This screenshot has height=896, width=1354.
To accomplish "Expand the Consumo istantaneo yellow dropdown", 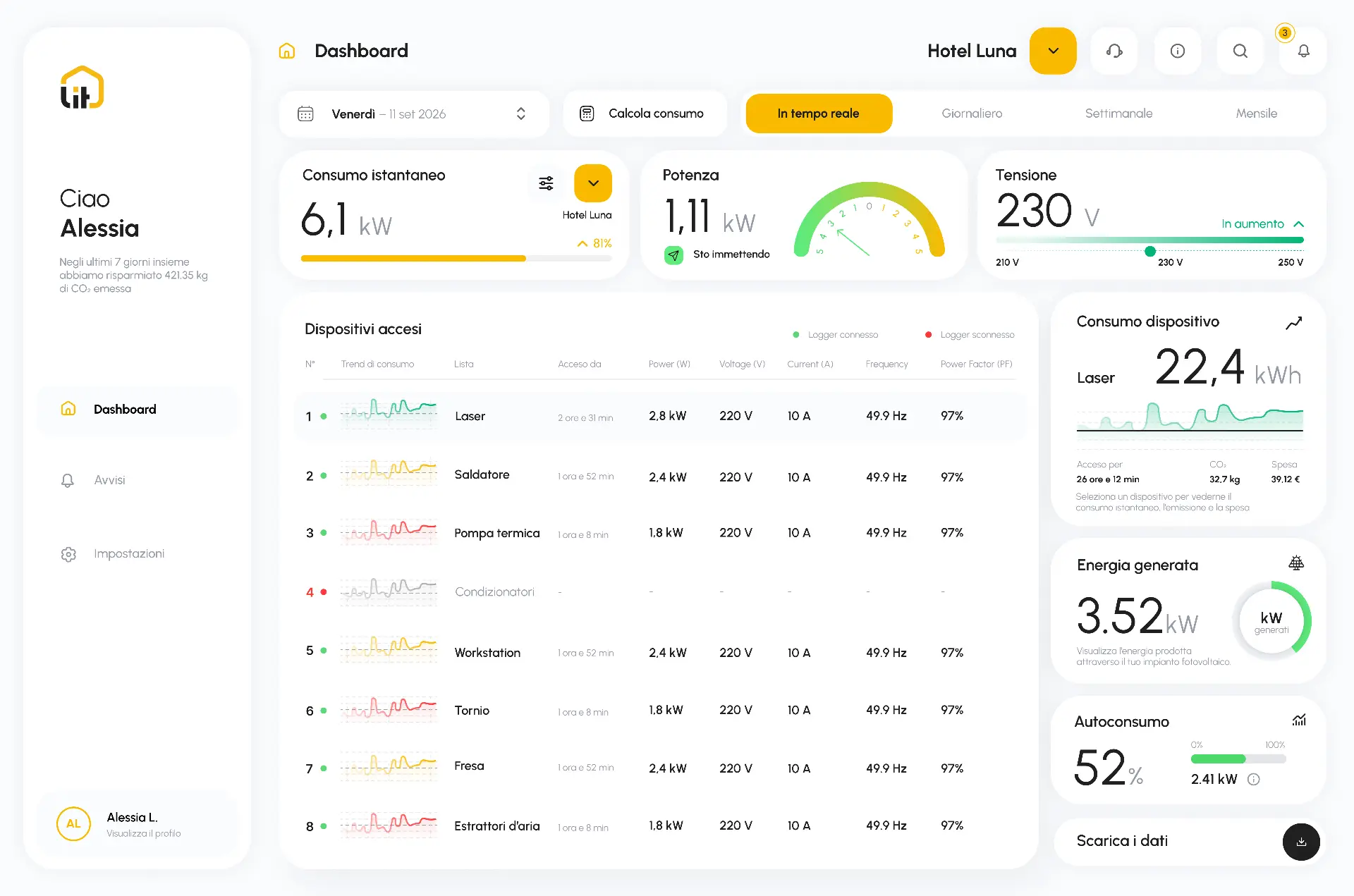I will (x=593, y=183).
